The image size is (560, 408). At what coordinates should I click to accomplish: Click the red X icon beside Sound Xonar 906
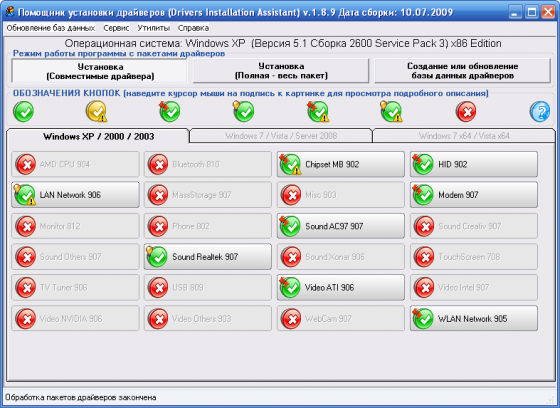click(291, 257)
